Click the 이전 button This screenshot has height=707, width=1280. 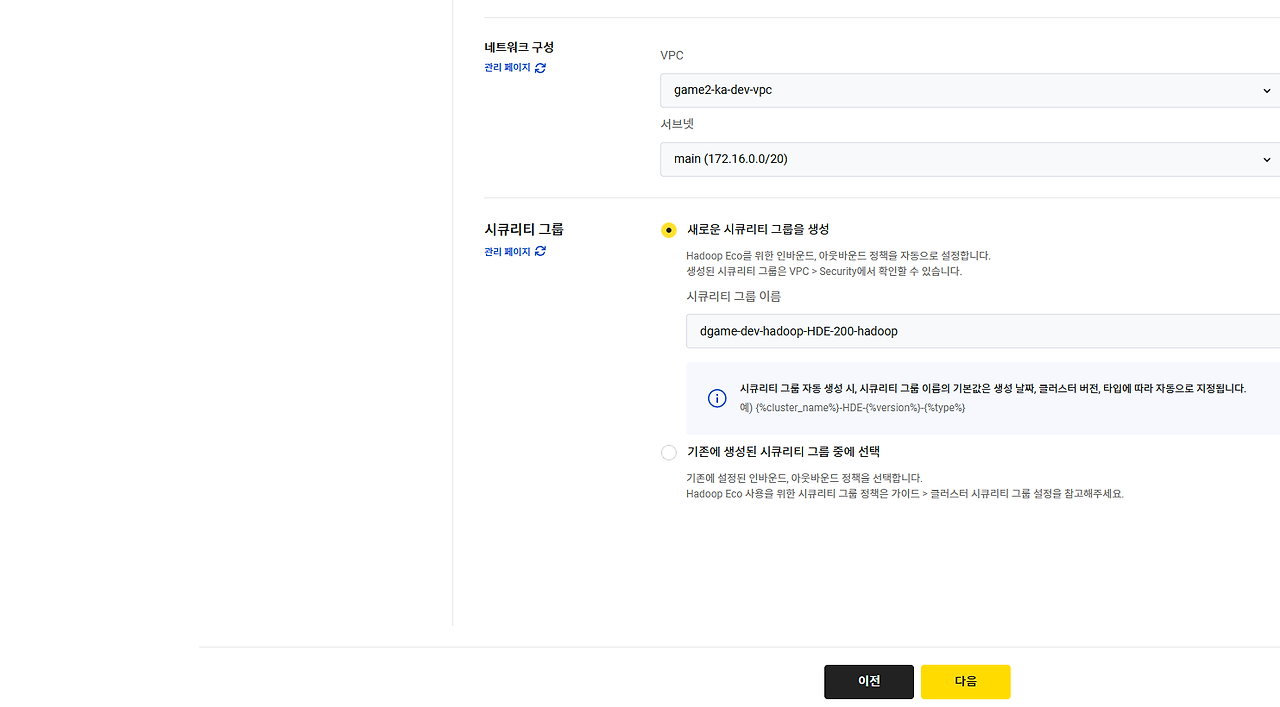(x=868, y=681)
